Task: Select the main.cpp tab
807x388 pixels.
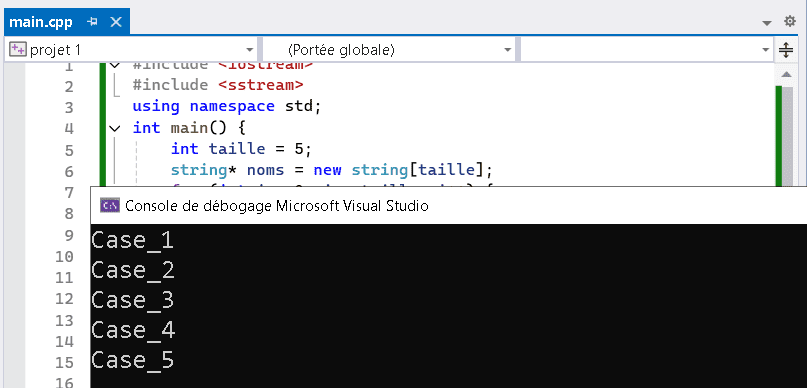Action: (41, 22)
